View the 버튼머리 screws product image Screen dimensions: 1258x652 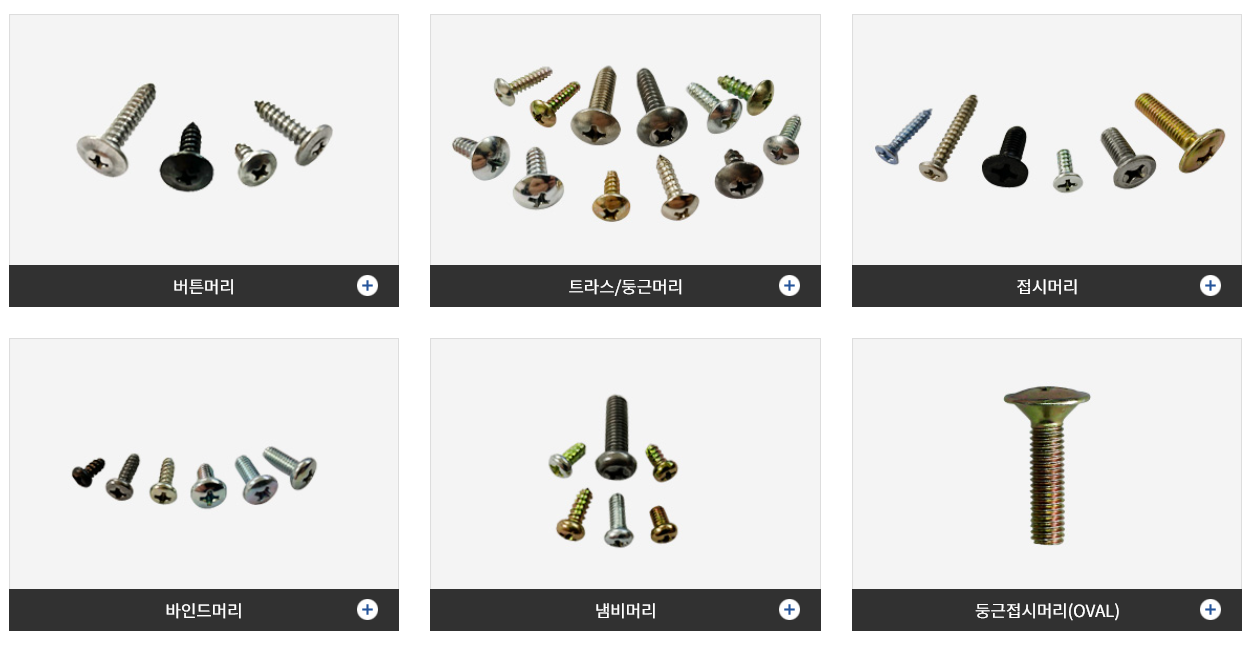coord(204,140)
